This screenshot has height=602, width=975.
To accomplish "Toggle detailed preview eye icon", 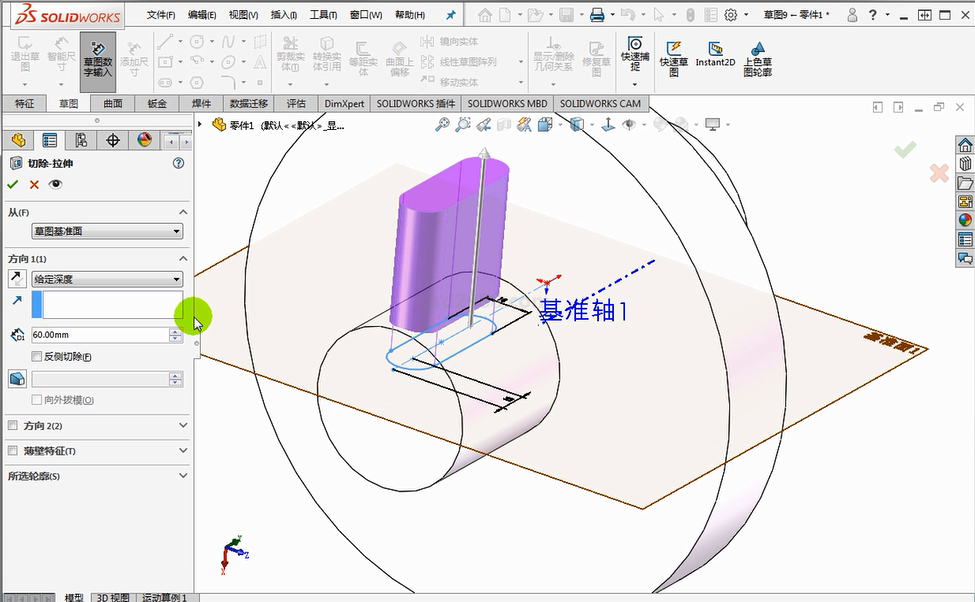I will [x=55, y=184].
